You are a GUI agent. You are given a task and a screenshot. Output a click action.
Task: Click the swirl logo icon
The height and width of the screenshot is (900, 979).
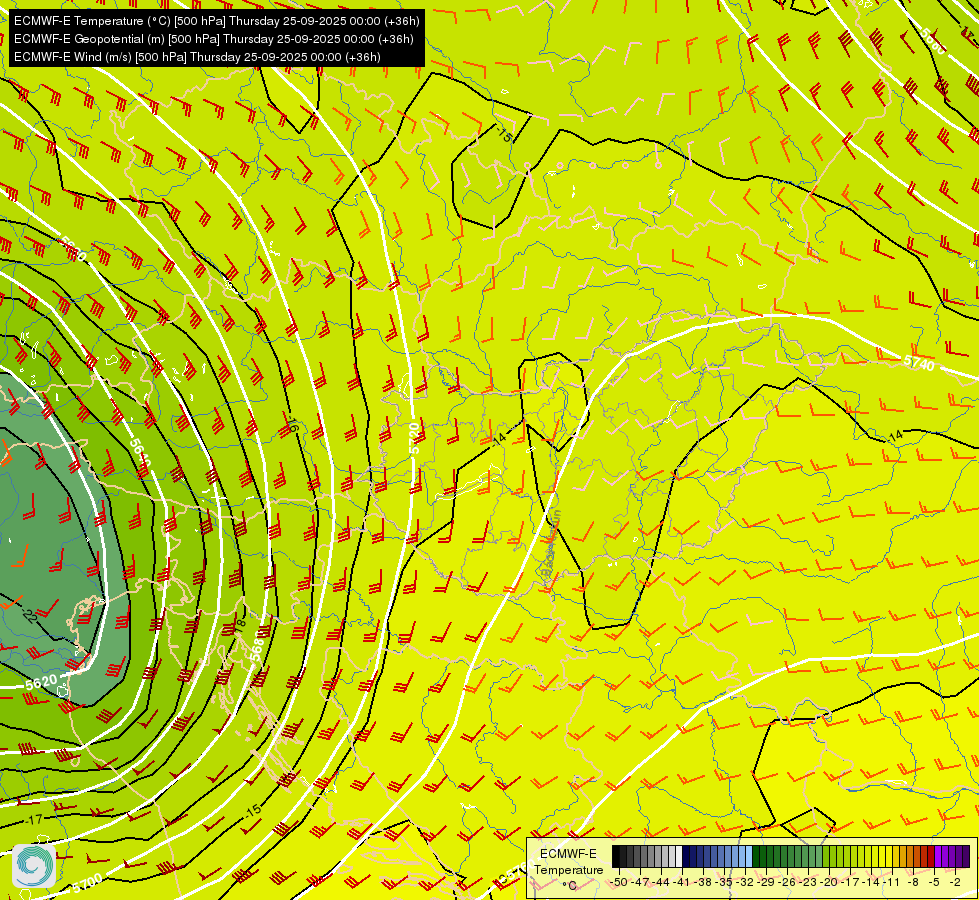[34, 866]
